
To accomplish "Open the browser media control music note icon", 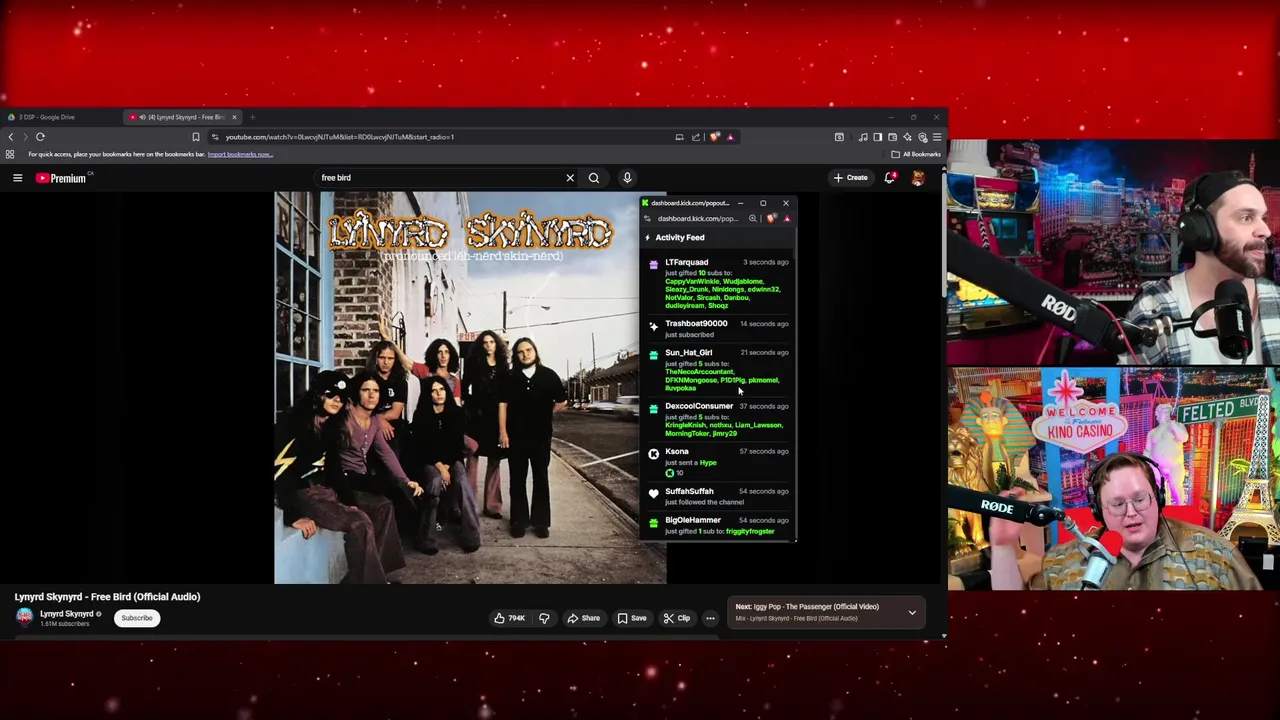I will 863,137.
